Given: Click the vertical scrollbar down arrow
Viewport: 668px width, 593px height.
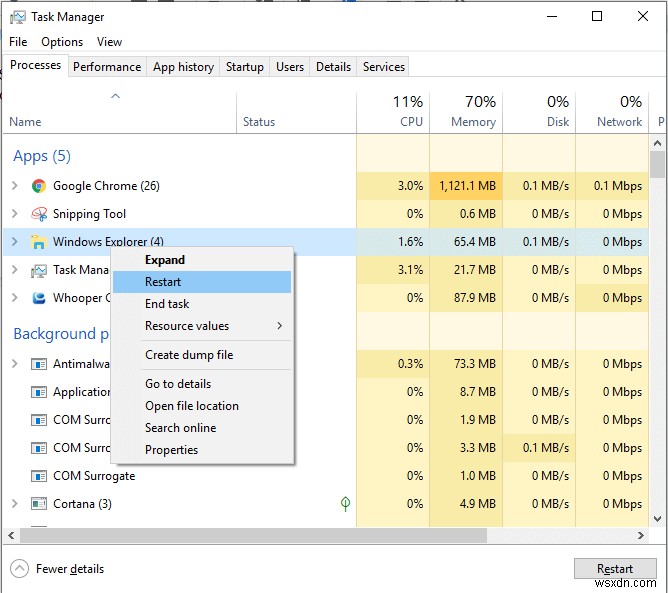Looking at the screenshot, I should 657,519.
